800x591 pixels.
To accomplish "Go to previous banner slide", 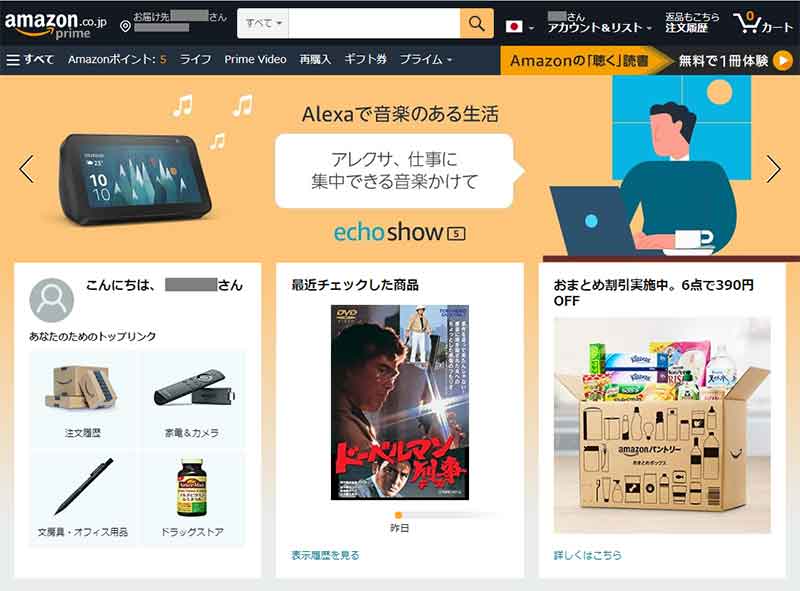I will point(26,168).
